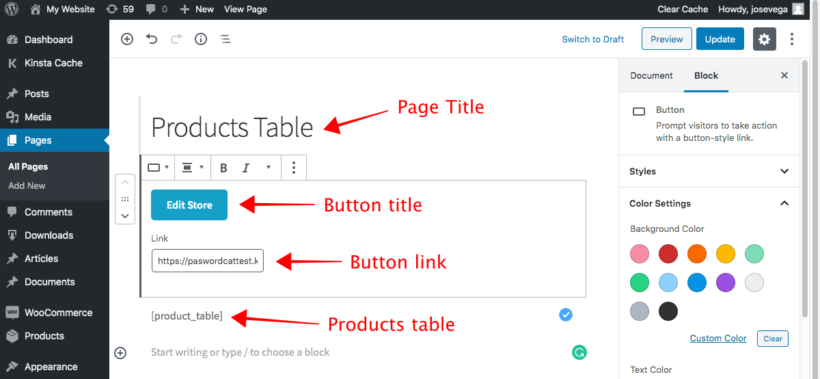Collapse the Color Settings panel

(709, 203)
